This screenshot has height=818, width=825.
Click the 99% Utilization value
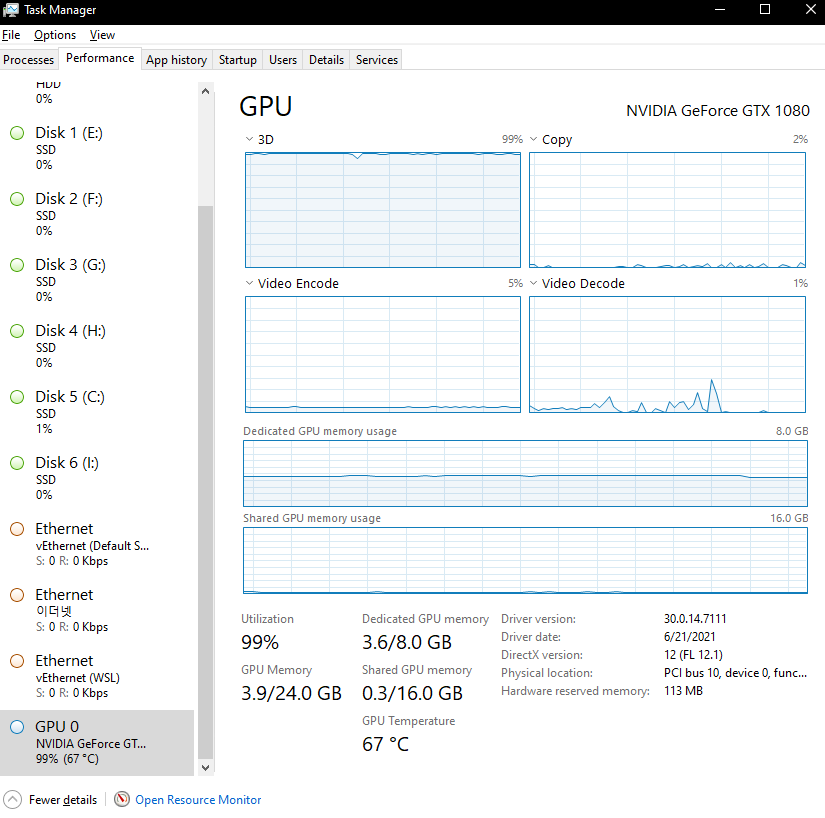260,642
